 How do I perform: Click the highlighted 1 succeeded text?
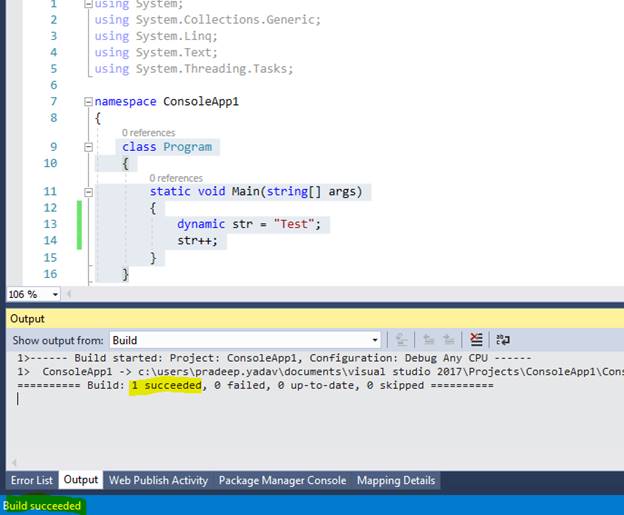click(x=166, y=386)
